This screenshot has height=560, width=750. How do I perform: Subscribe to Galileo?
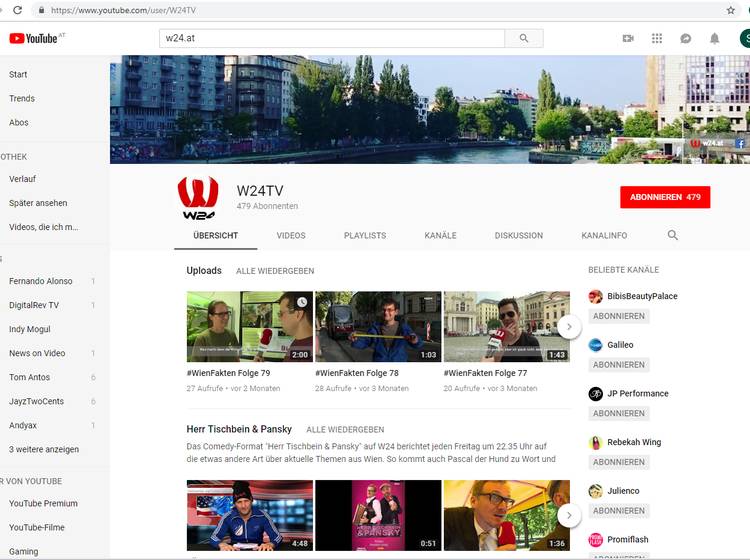click(619, 365)
